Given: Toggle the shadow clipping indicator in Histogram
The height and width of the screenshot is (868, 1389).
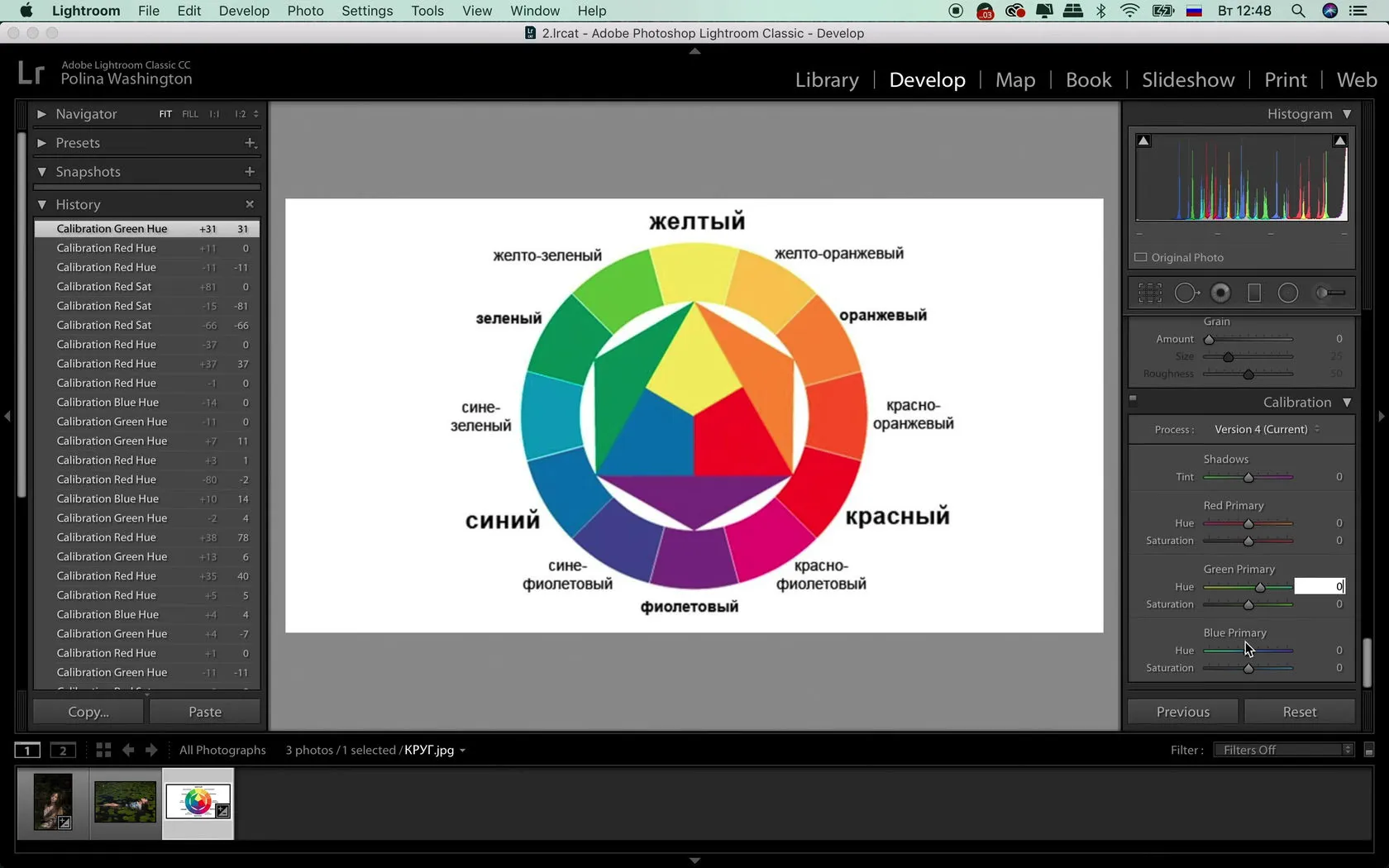Looking at the screenshot, I should (x=1143, y=141).
